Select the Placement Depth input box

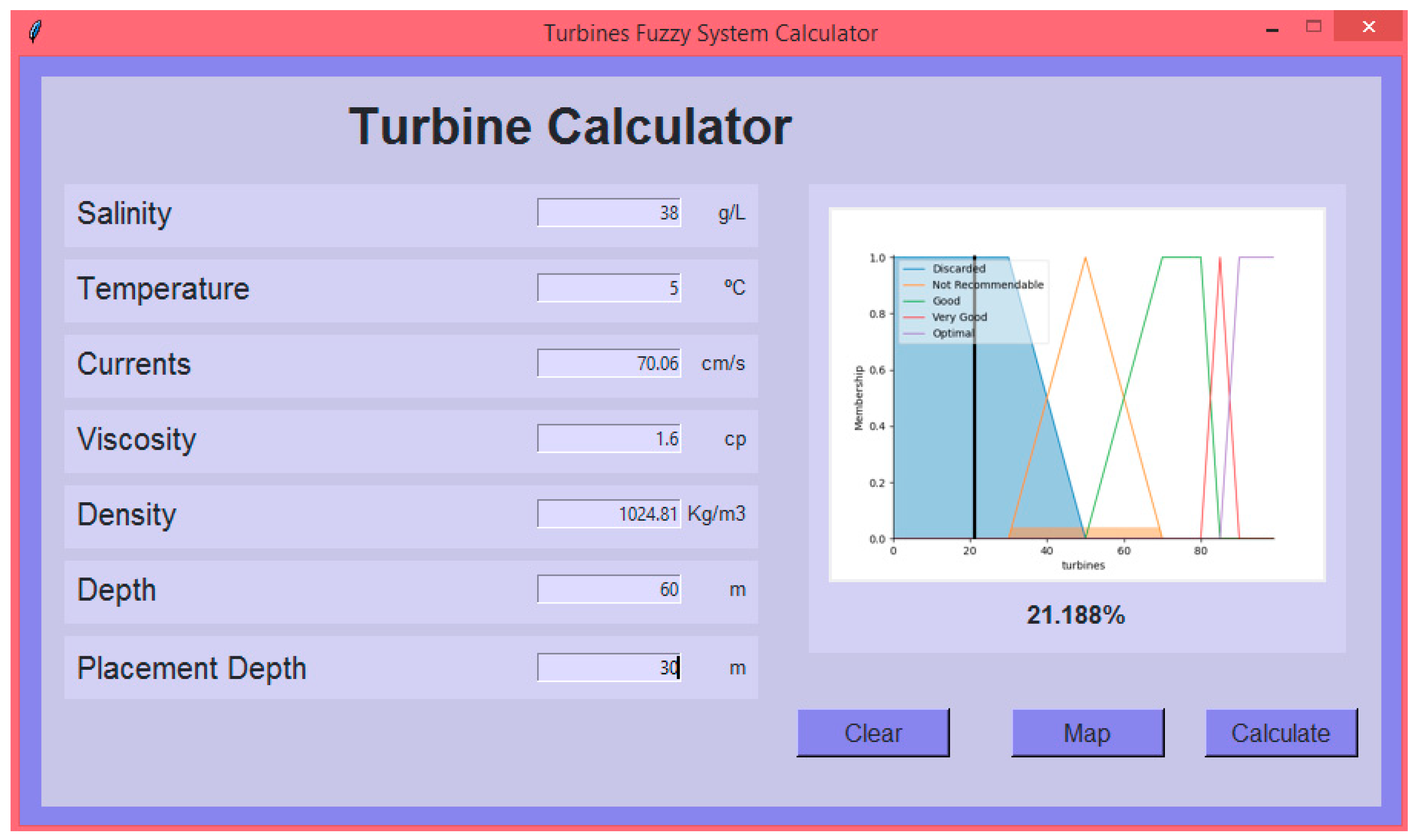(x=608, y=668)
